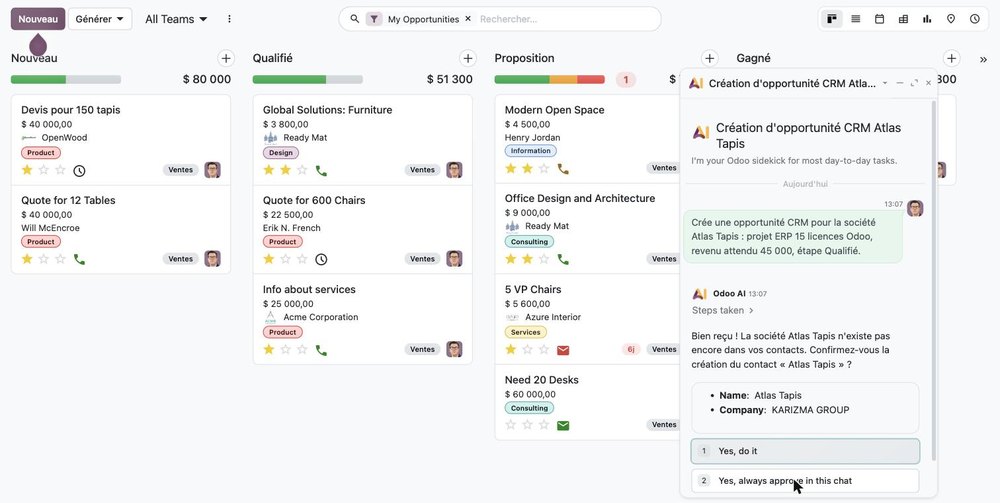Open the Activity clock view
1000x503 pixels.
pos(974,19)
